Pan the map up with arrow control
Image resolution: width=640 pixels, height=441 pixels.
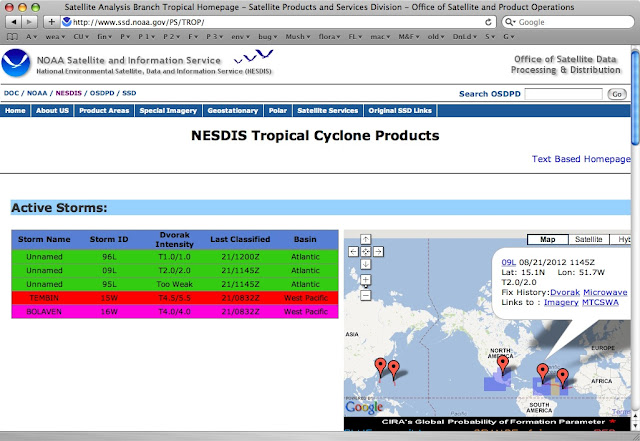[366, 239]
